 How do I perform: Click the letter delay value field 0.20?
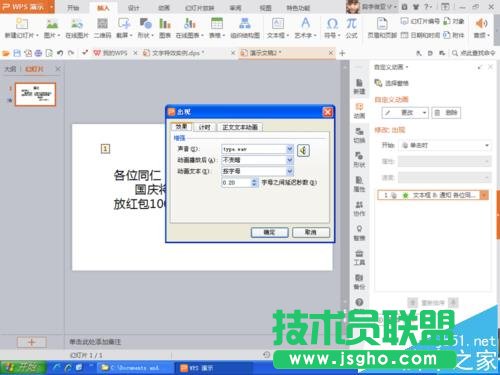(x=236, y=182)
